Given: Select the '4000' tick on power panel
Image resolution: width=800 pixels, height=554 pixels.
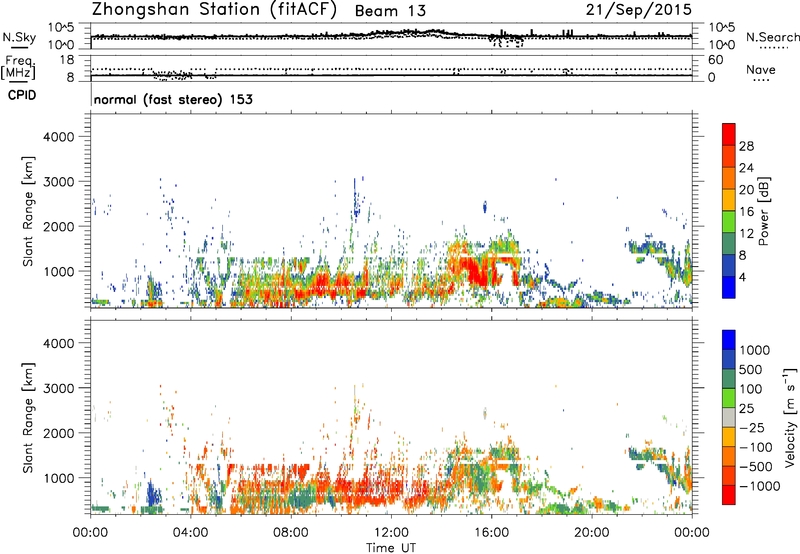Looking at the screenshot, I should (59, 137).
